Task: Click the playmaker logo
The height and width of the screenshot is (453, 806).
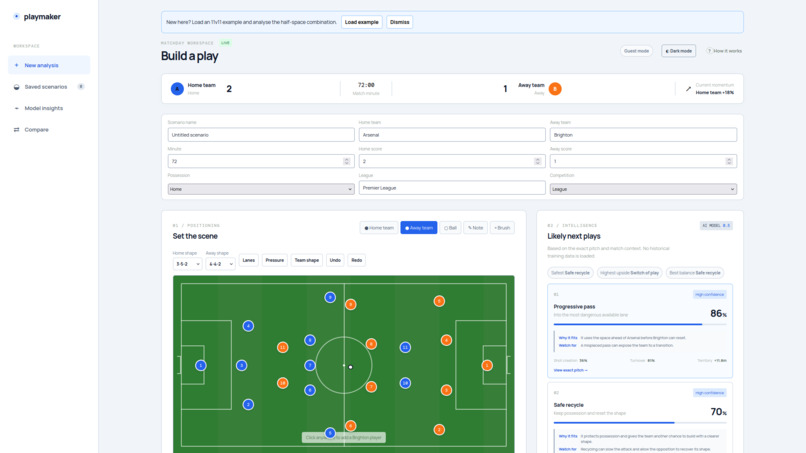Action: [x=37, y=17]
